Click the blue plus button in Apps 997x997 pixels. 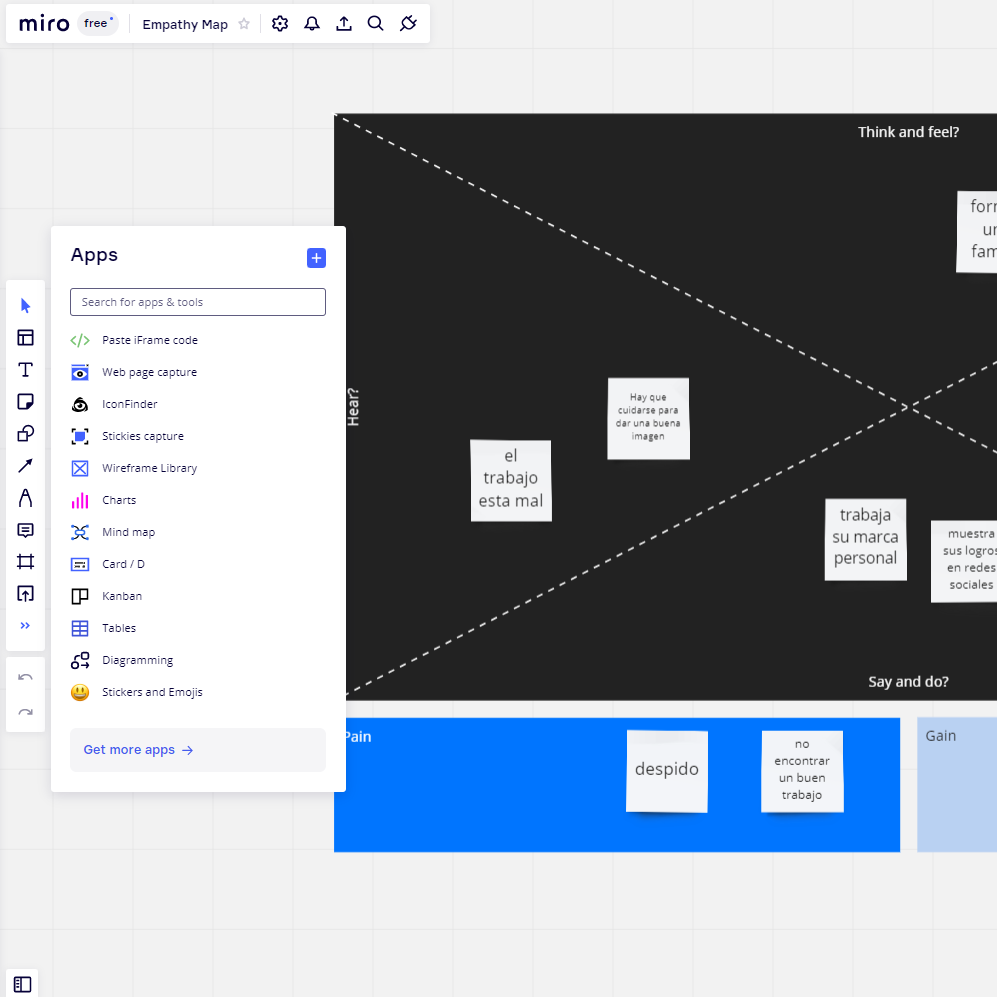[x=316, y=258]
